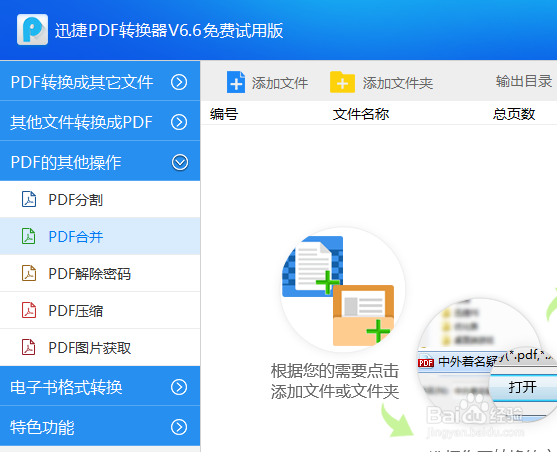Click the green PDF合并 document icon
This screenshot has height=452, width=557.
click(29, 236)
